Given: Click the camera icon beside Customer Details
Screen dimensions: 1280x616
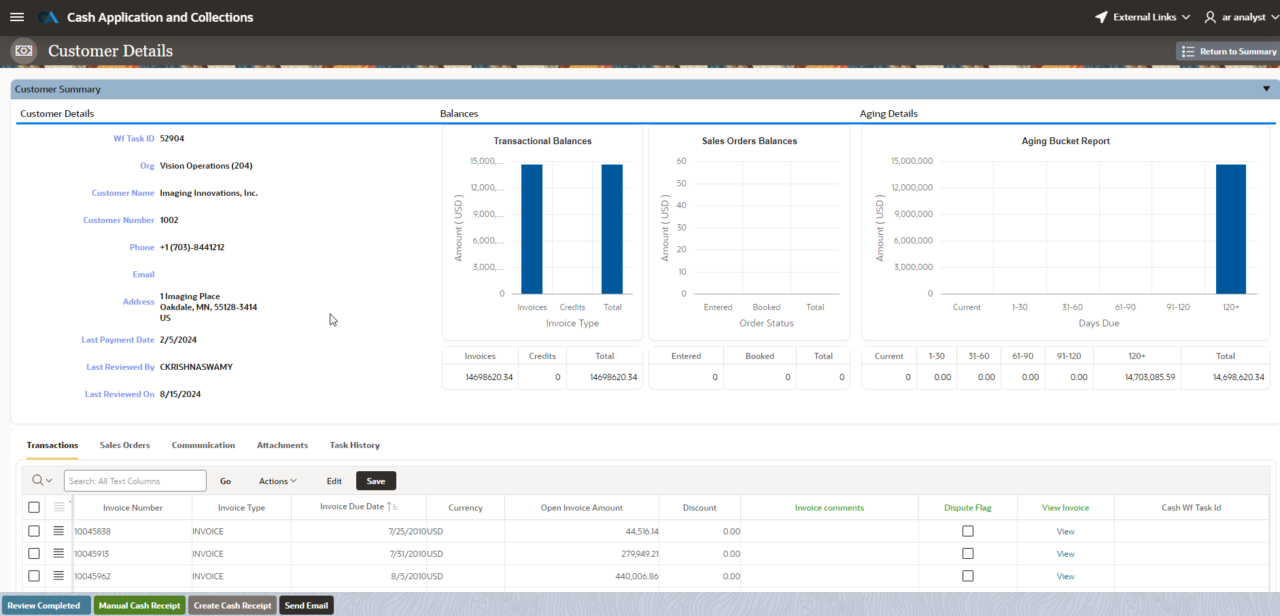Looking at the screenshot, I should (23, 50).
